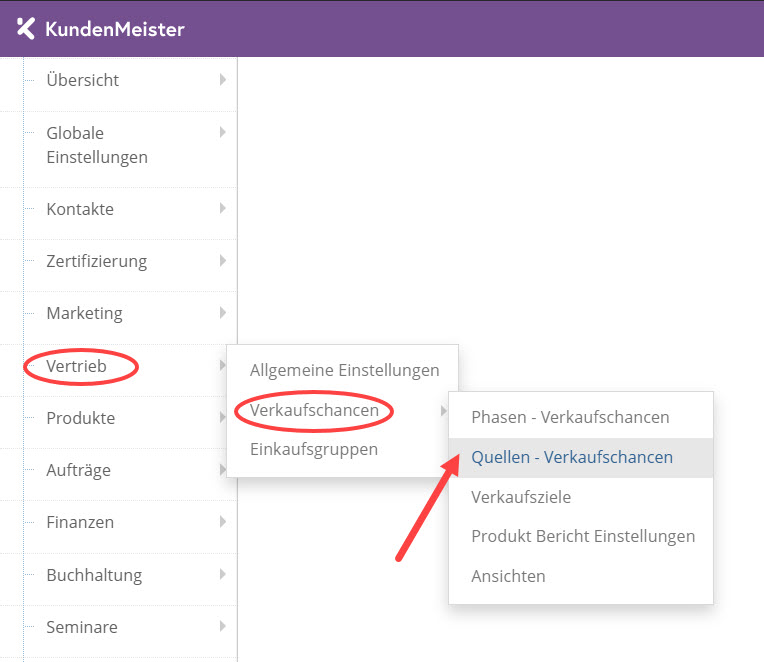Open the Übersicht menu entry

pos(82,80)
